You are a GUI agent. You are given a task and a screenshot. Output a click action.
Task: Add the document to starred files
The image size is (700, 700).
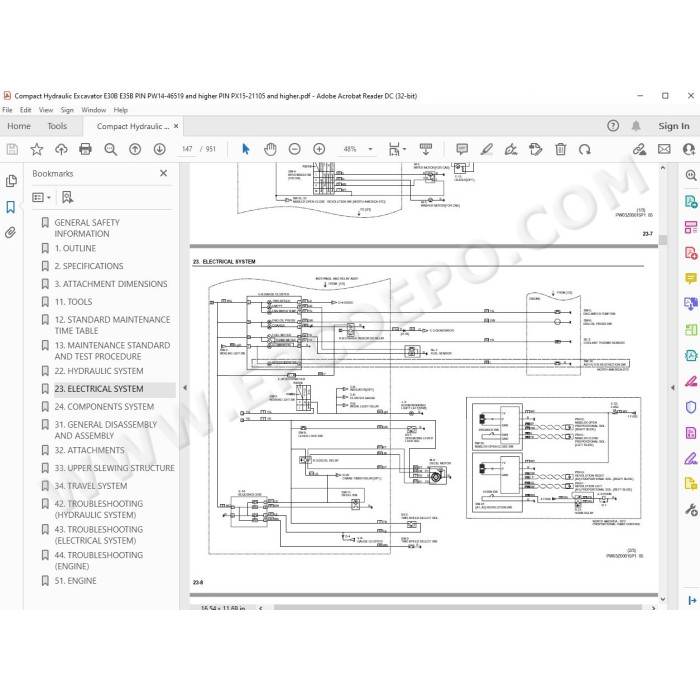click(37, 149)
